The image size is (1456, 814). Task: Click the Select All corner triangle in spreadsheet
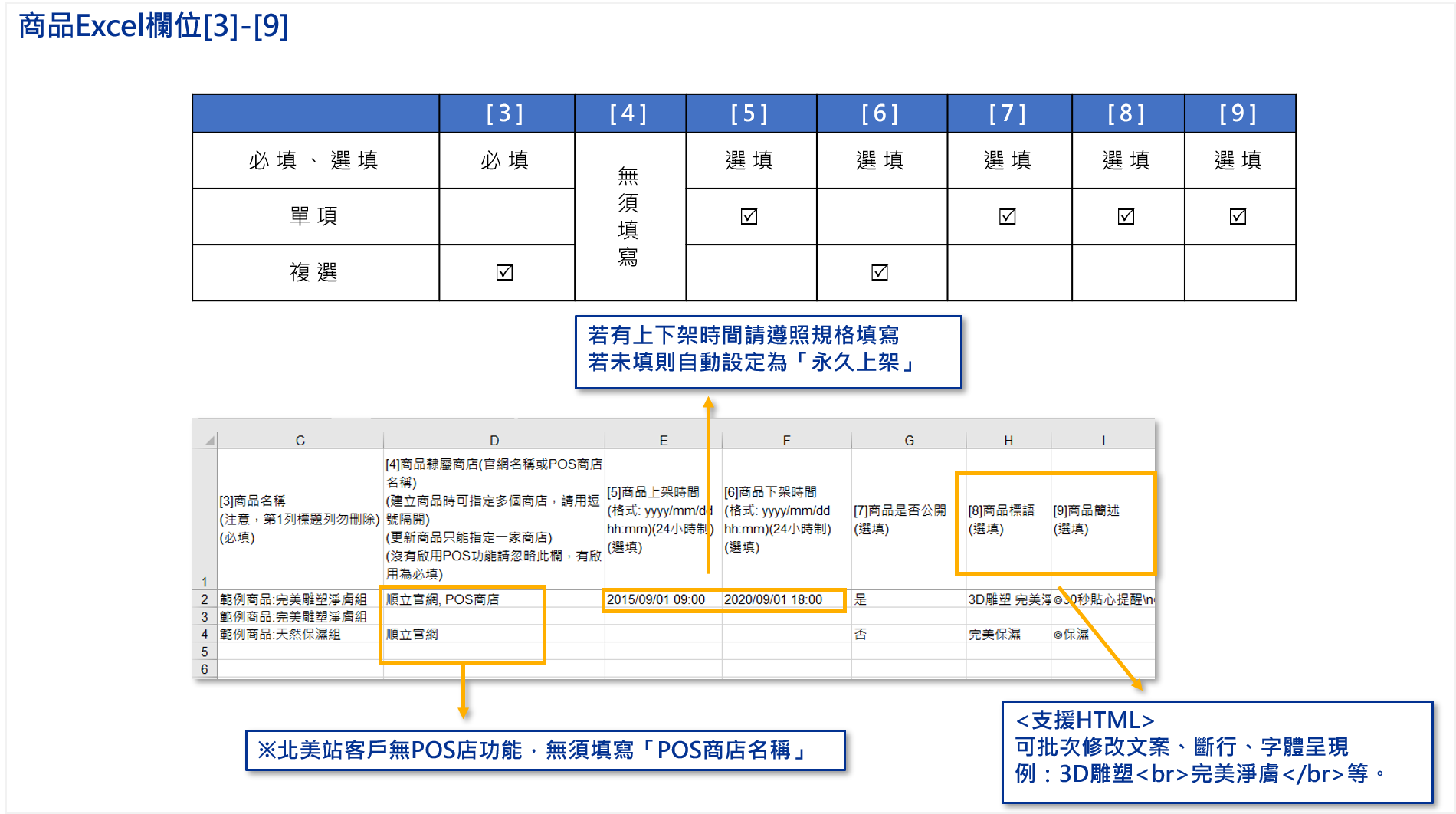point(209,441)
